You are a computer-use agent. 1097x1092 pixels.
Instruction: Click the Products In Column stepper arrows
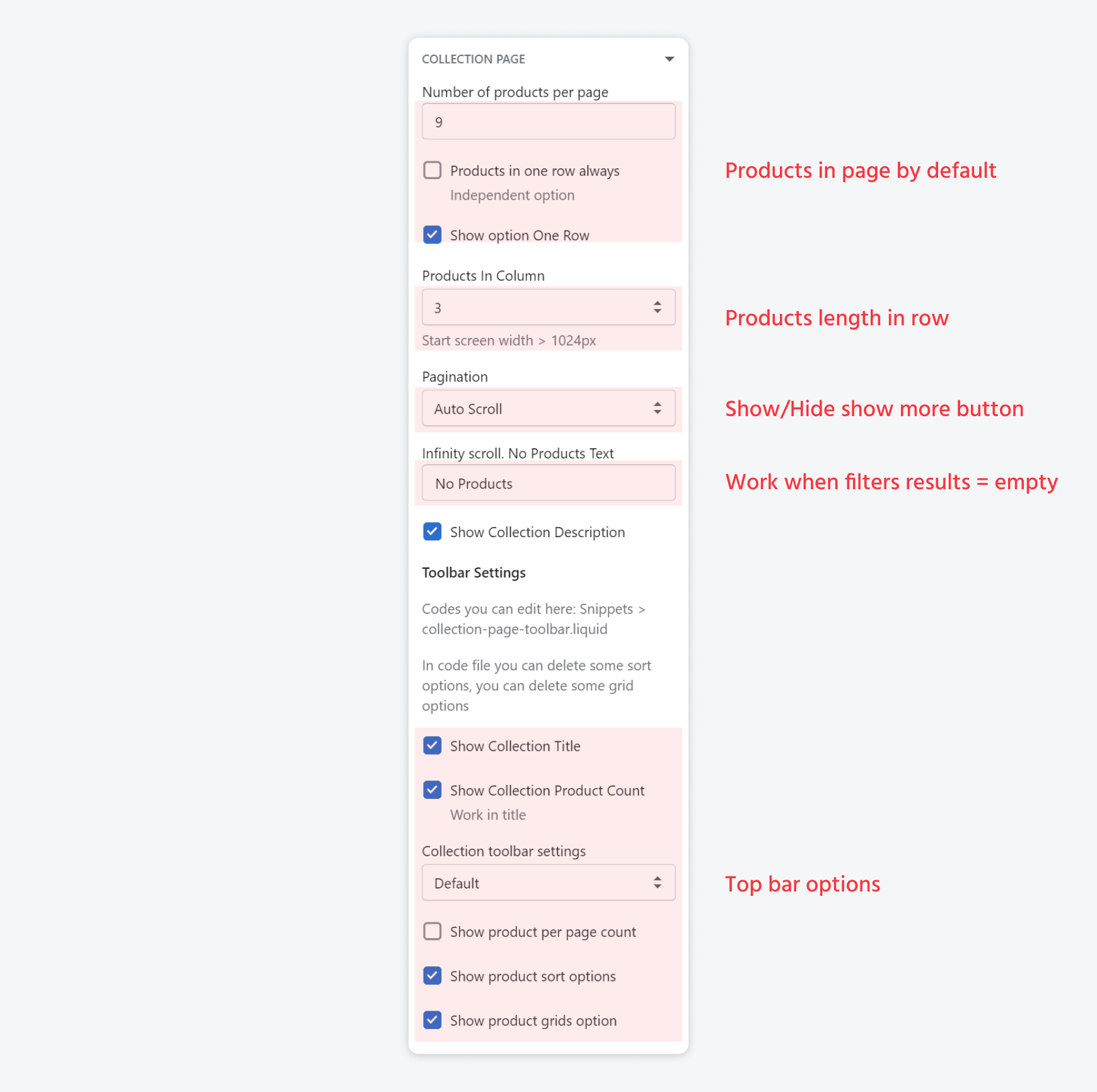658,307
